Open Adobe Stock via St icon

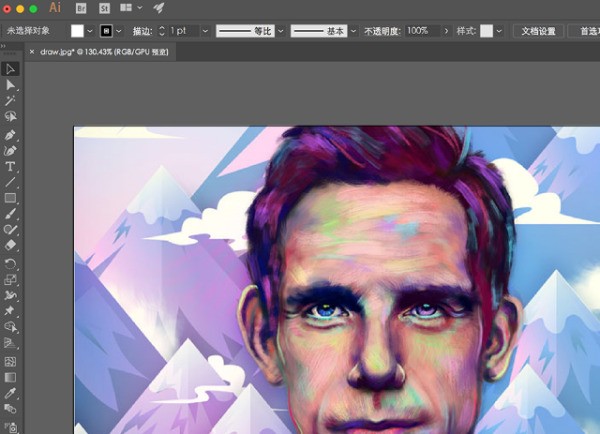coord(103,8)
